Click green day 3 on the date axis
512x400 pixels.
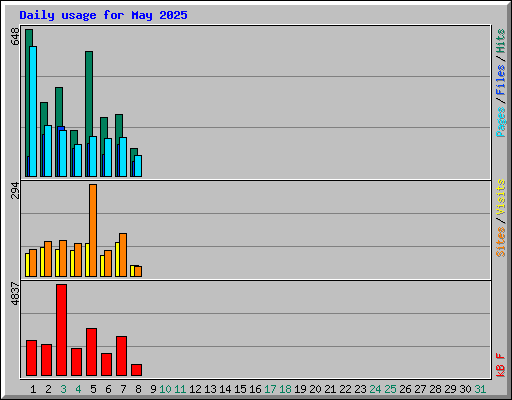click(x=63, y=389)
